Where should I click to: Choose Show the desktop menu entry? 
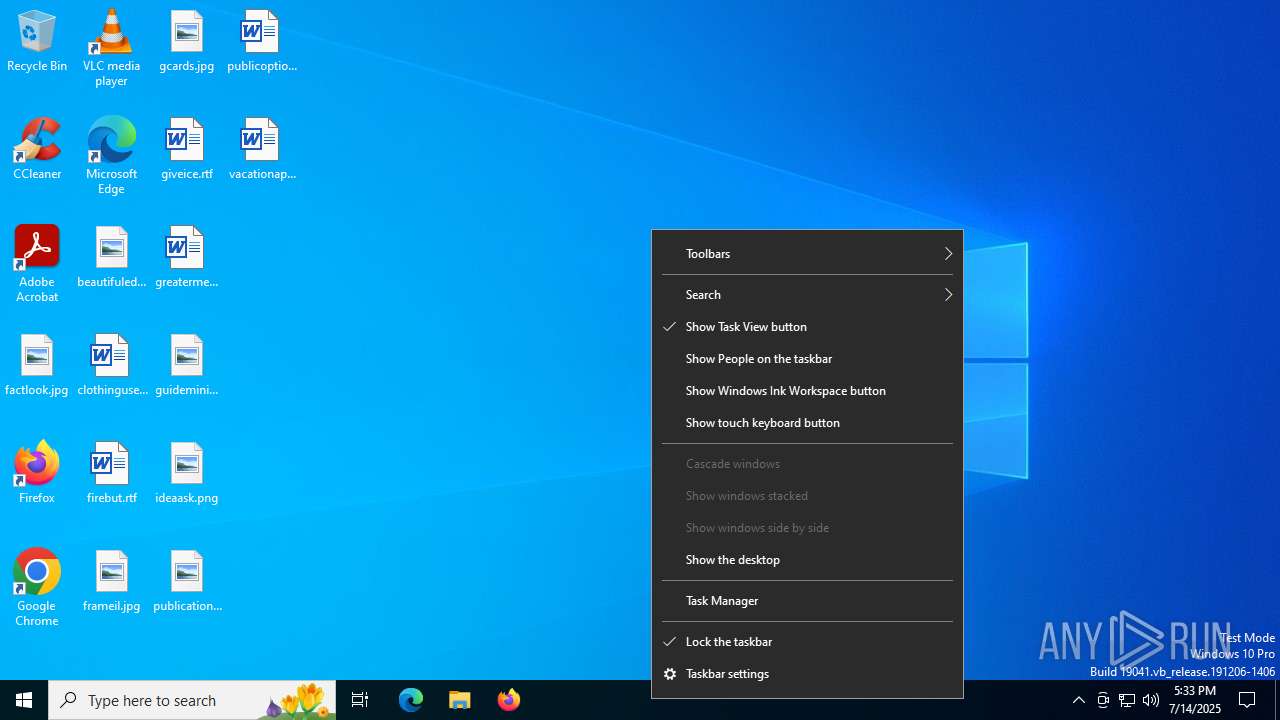tap(807, 560)
